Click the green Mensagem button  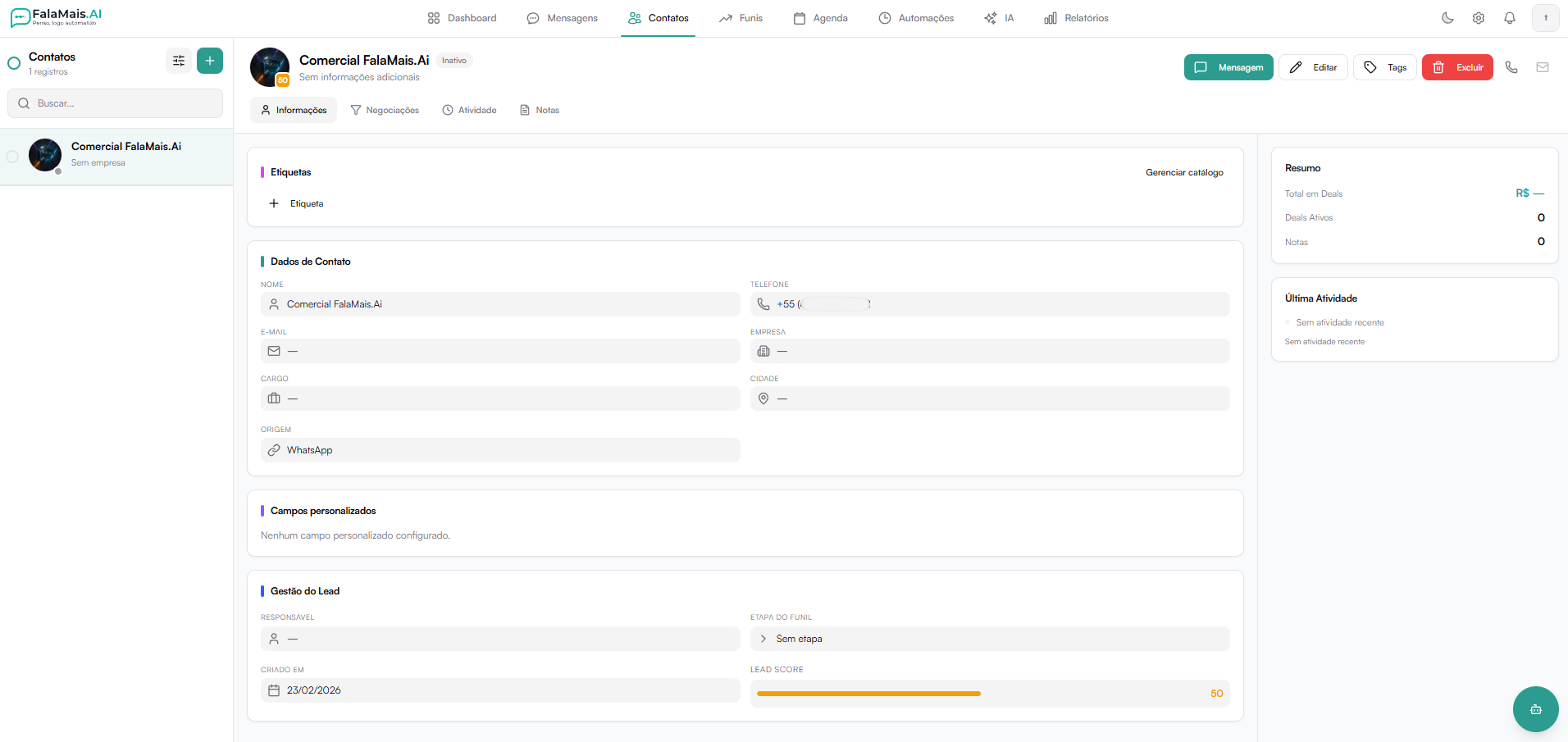pyautogui.click(x=1228, y=67)
